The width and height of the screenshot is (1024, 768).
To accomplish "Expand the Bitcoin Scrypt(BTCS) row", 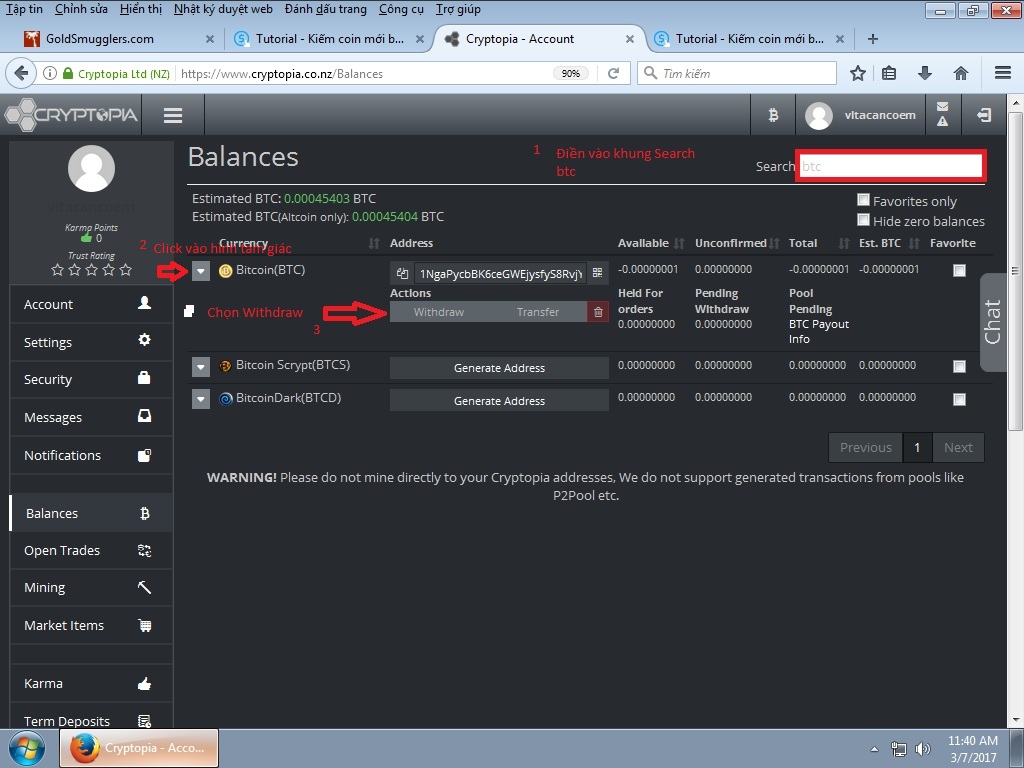I will coord(201,367).
